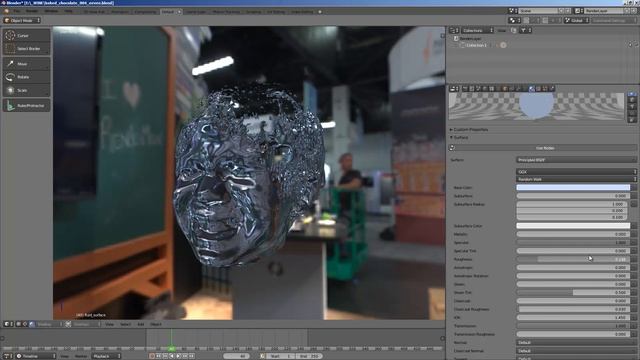Play the animation forward
This screenshot has height=360, width=640.
tap(178, 356)
